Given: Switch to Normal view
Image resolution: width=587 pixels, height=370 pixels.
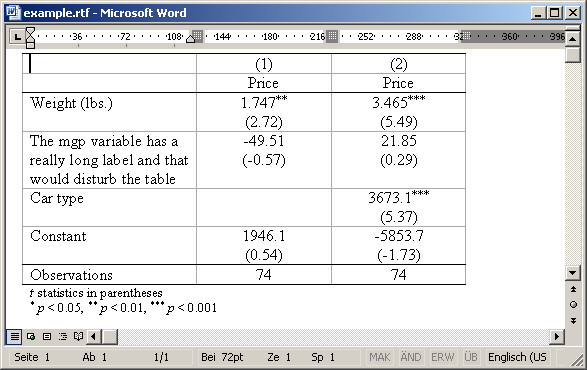Looking at the screenshot, I should click(14, 337).
